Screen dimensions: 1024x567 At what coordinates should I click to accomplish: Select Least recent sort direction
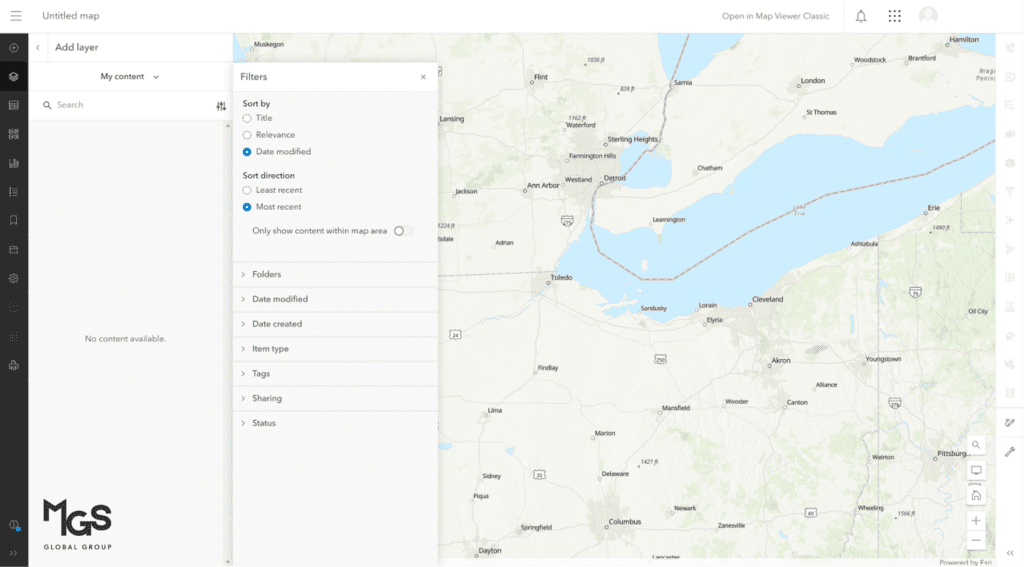[x=247, y=190]
